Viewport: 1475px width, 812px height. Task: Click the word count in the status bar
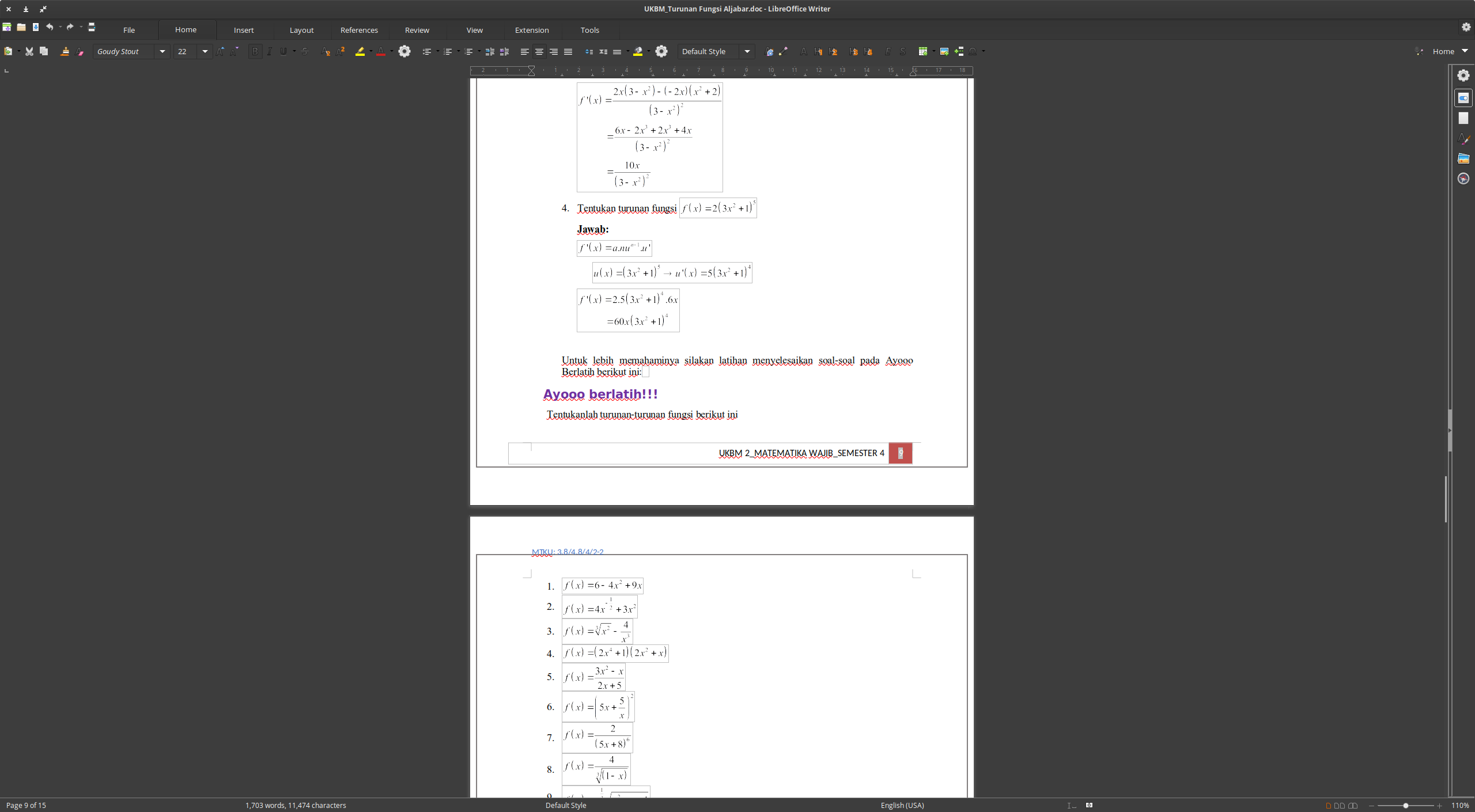[296, 805]
